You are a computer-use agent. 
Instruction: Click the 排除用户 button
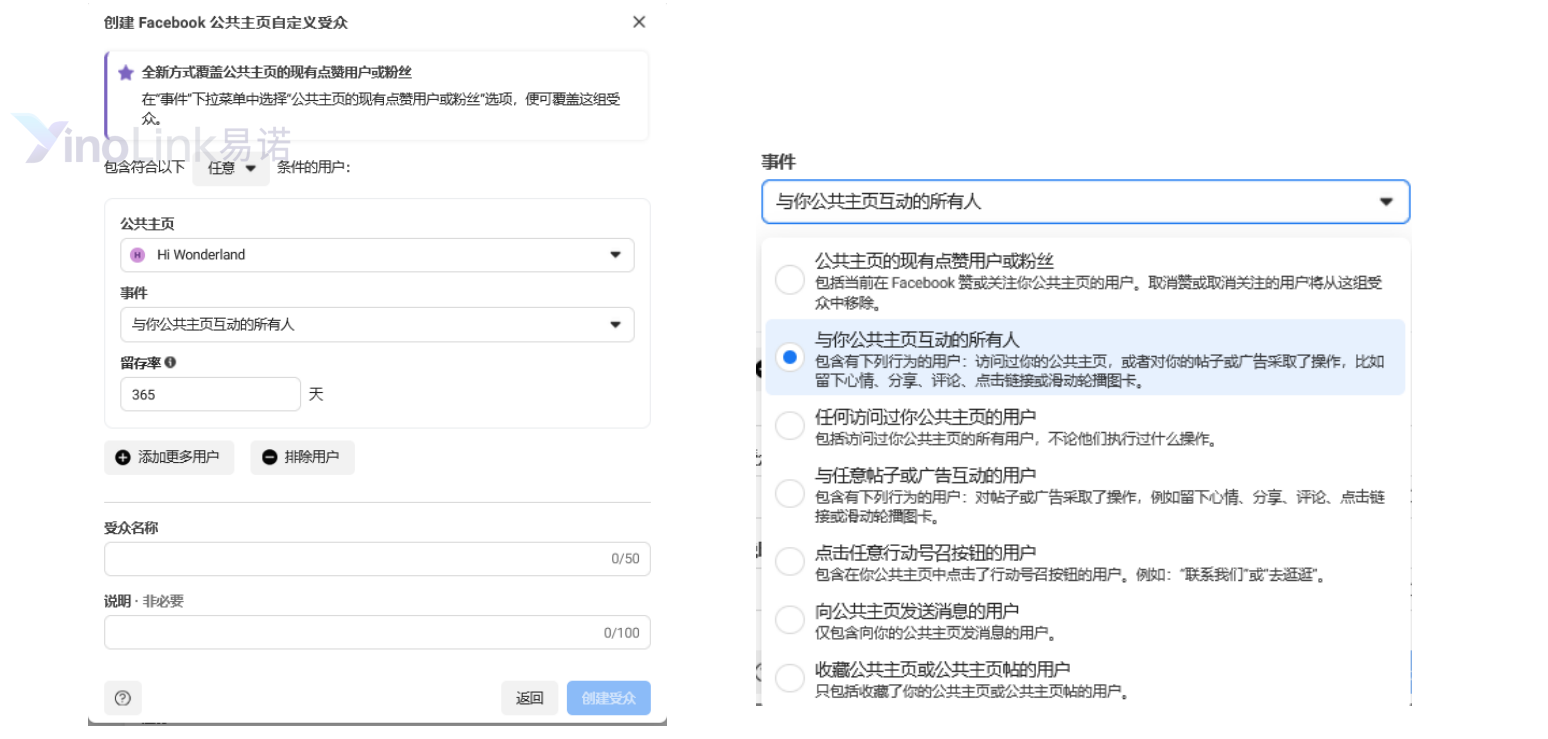tap(302, 457)
